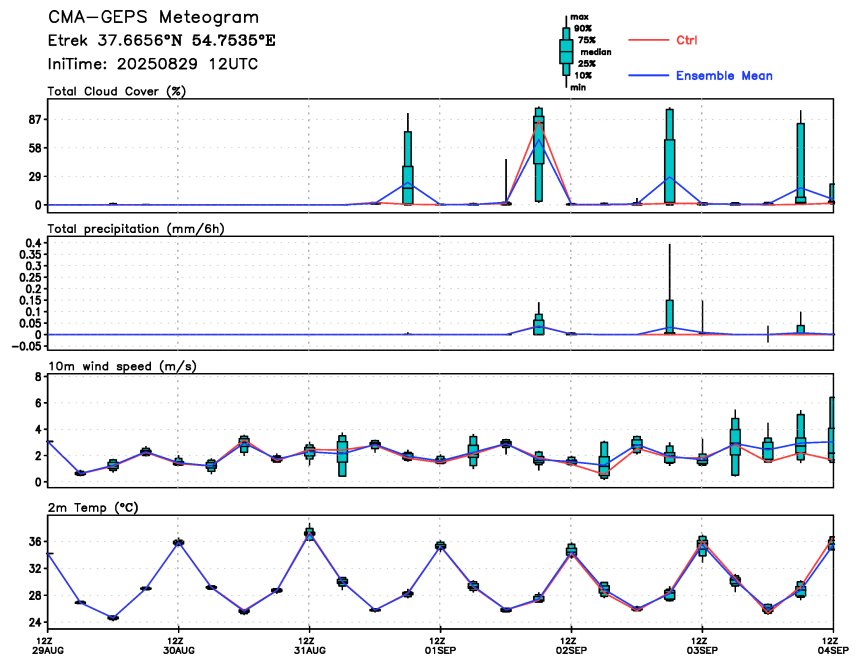Screen dimensions: 860x666
Task: Click the IniTime: 20250829 12UTC text
Action: (152, 64)
